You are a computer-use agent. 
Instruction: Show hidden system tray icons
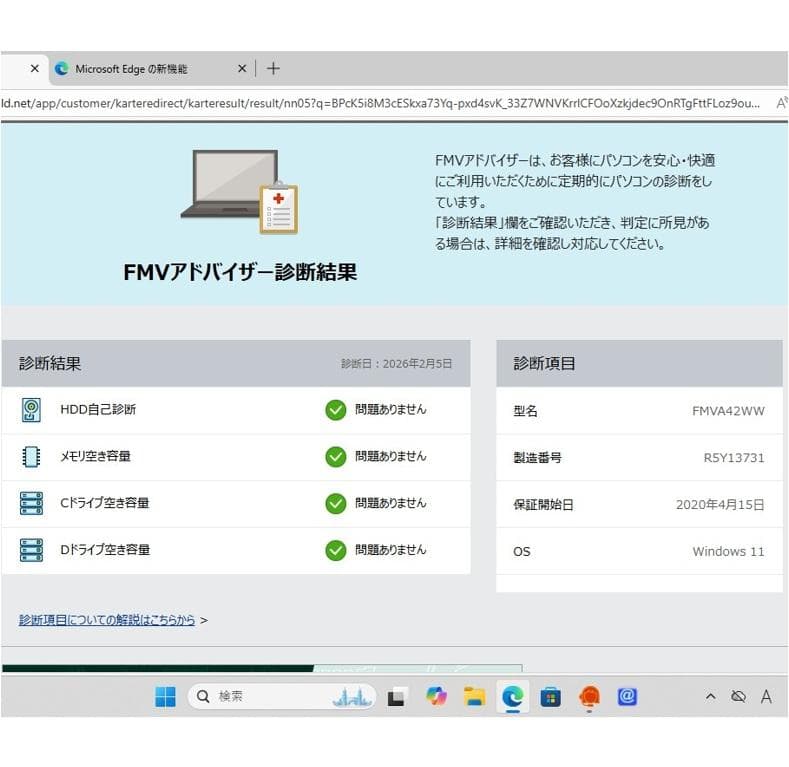click(711, 697)
